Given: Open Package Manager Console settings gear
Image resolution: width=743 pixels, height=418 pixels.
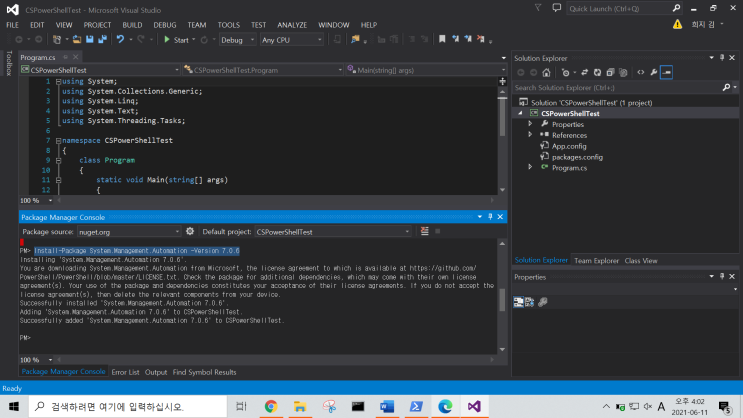Looking at the screenshot, I should (190, 231).
